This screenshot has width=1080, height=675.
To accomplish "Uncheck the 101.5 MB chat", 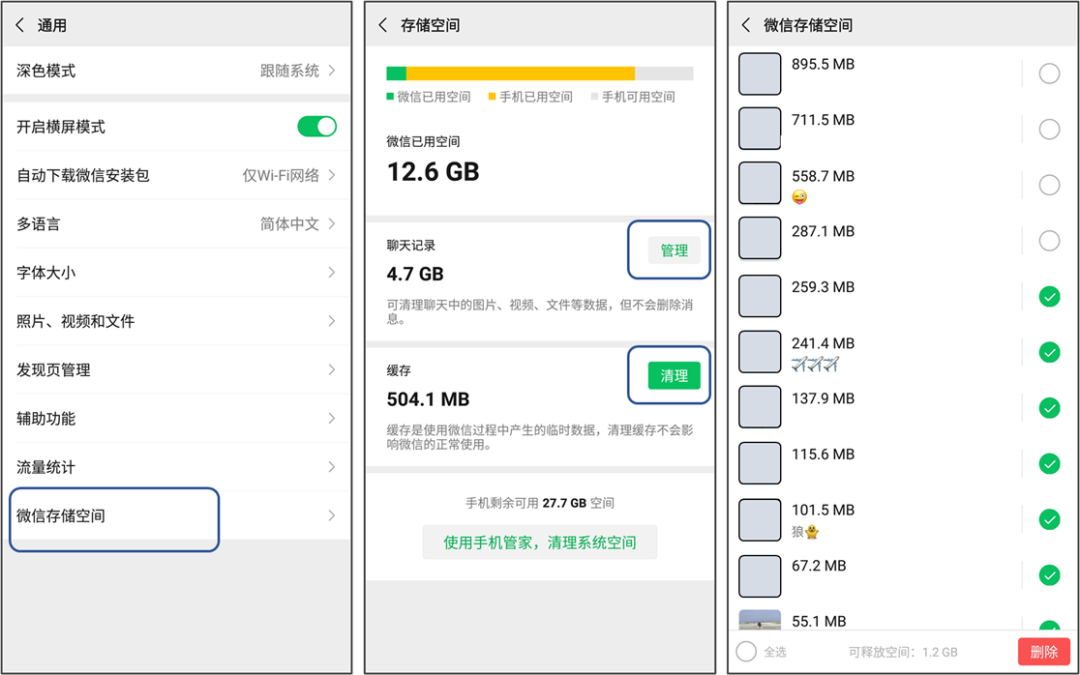I will click(1049, 519).
